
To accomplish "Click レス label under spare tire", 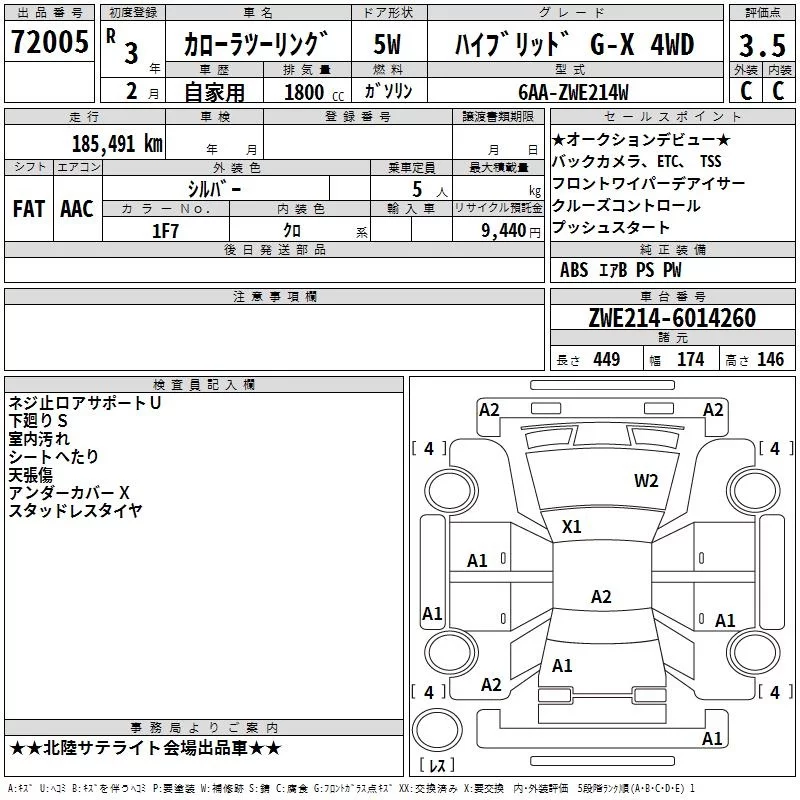I will (x=437, y=765).
